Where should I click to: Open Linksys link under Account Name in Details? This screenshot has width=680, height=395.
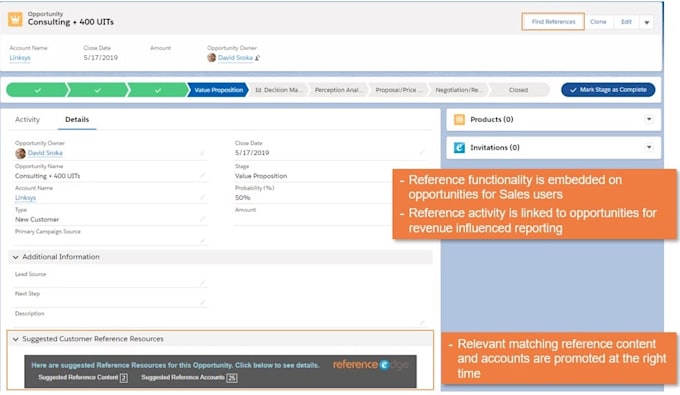click(x=25, y=198)
